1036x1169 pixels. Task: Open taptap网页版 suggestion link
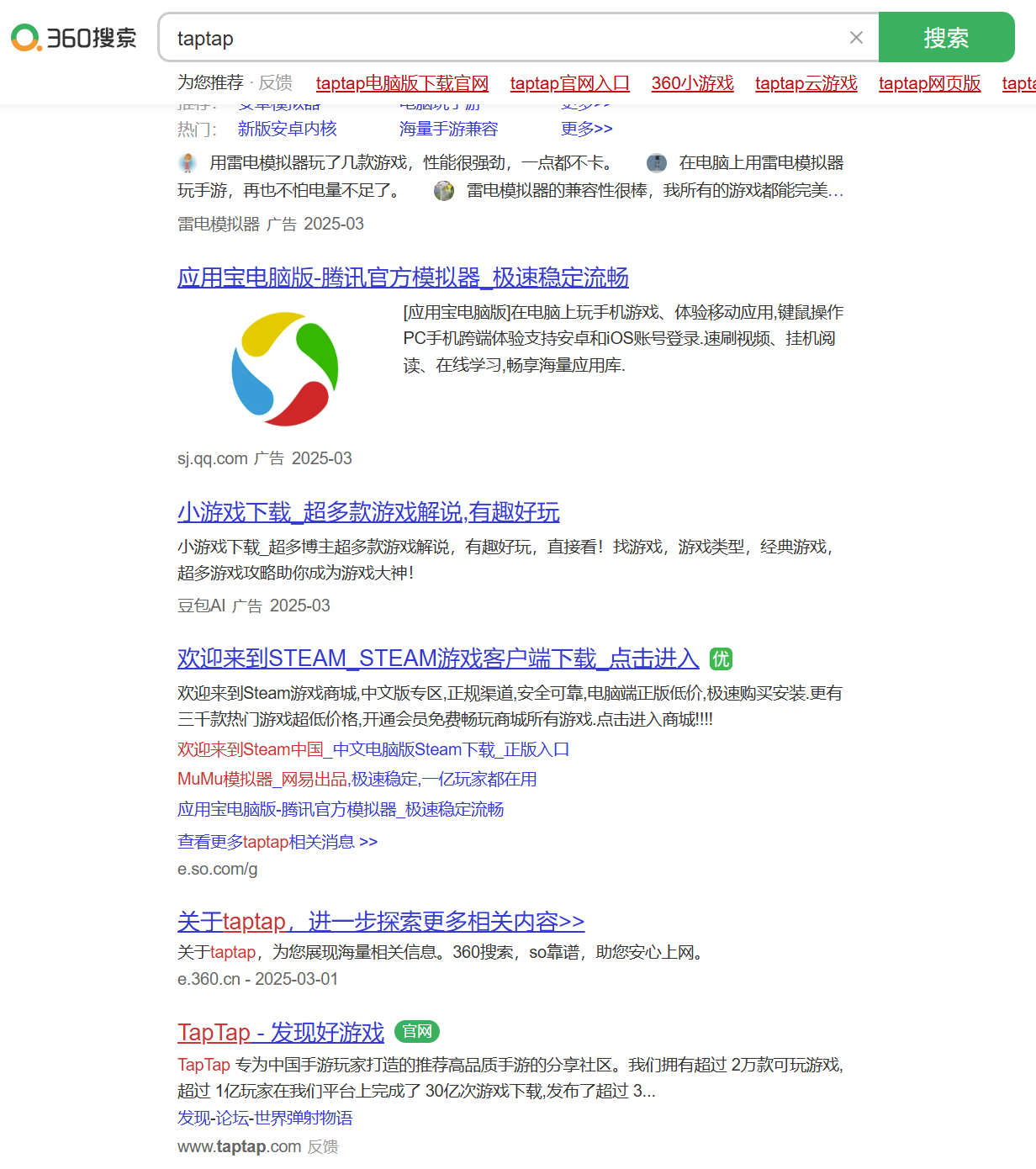[x=929, y=83]
